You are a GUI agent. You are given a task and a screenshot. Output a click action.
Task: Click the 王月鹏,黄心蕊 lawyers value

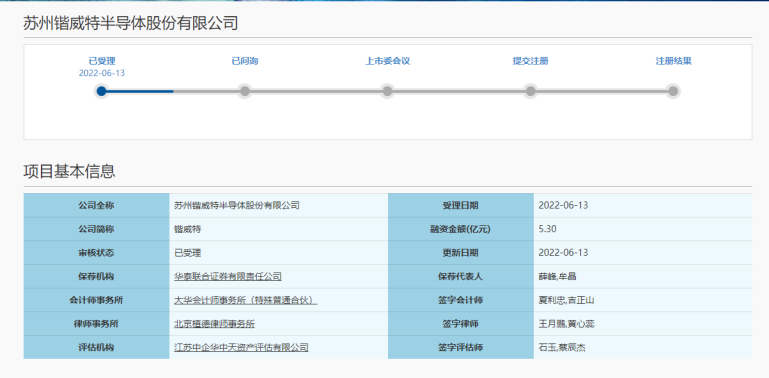[x=566, y=324]
